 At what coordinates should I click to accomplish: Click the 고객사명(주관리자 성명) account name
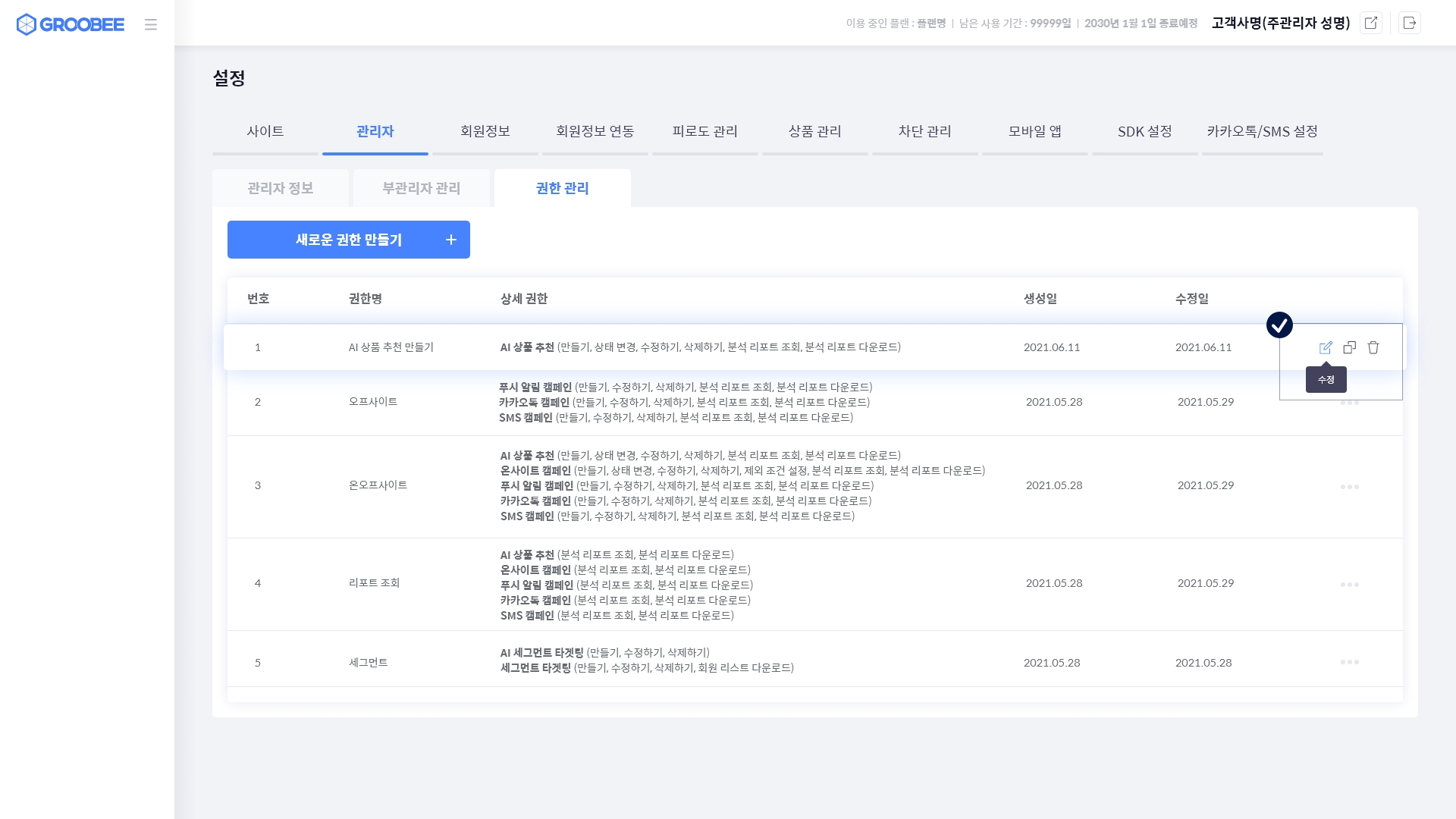(x=1281, y=23)
